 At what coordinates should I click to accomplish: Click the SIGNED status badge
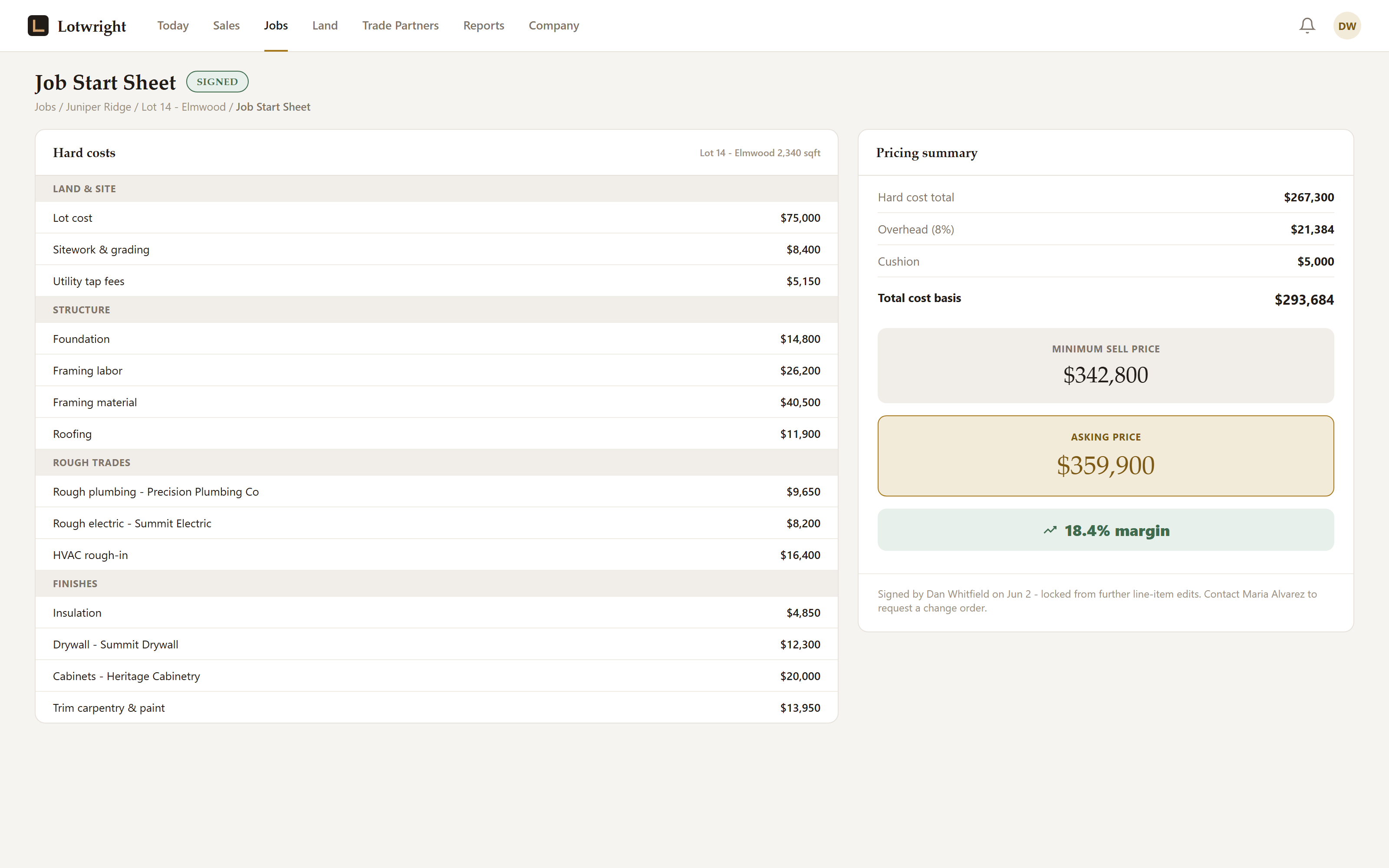click(x=217, y=82)
